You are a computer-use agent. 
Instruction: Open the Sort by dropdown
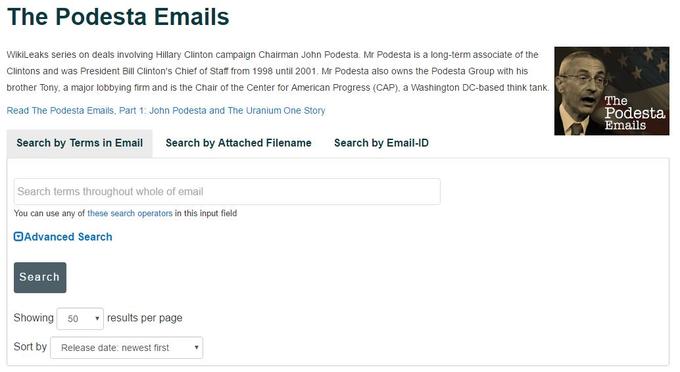pos(127,348)
